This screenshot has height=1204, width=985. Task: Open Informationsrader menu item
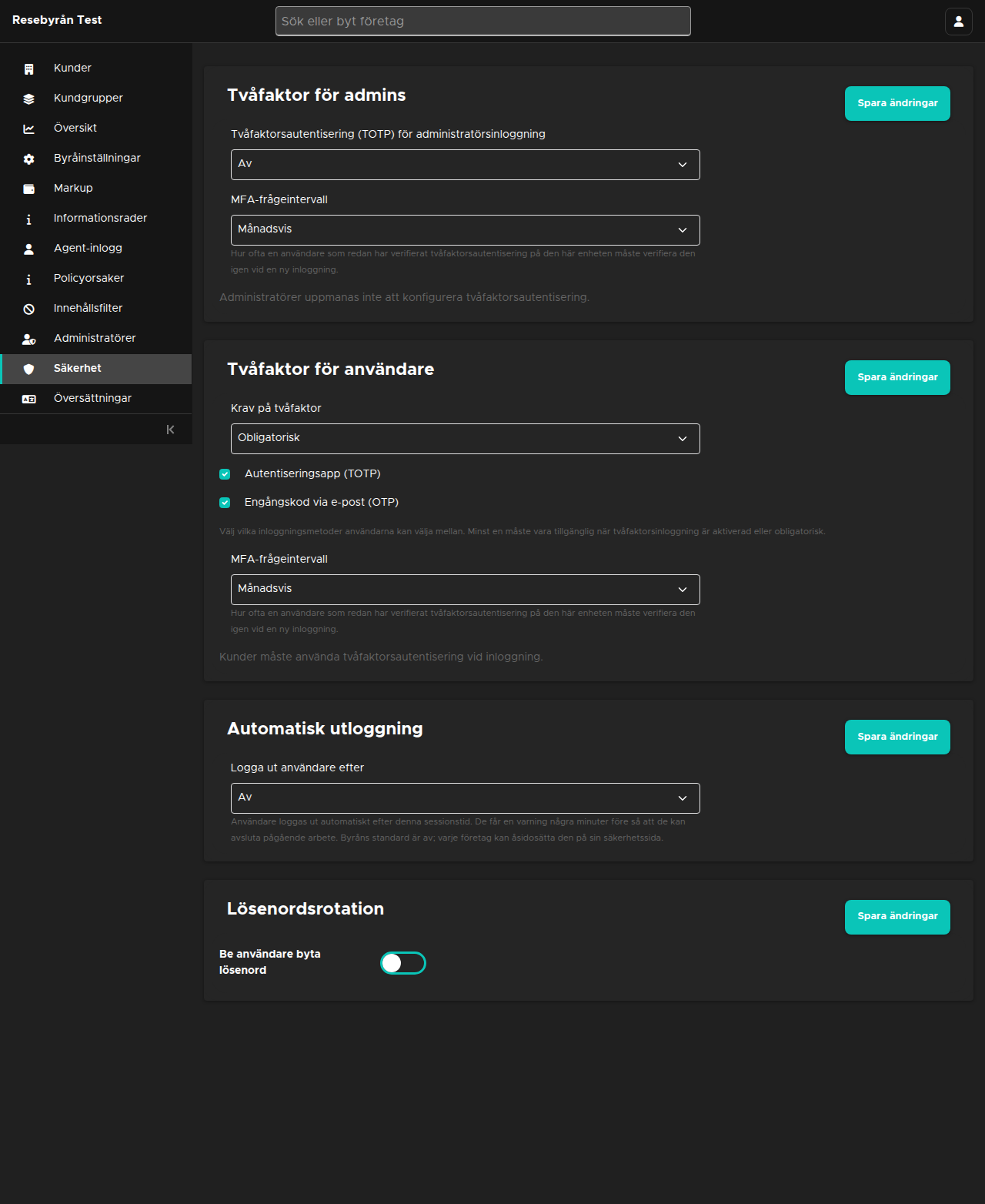click(x=96, y=219)
